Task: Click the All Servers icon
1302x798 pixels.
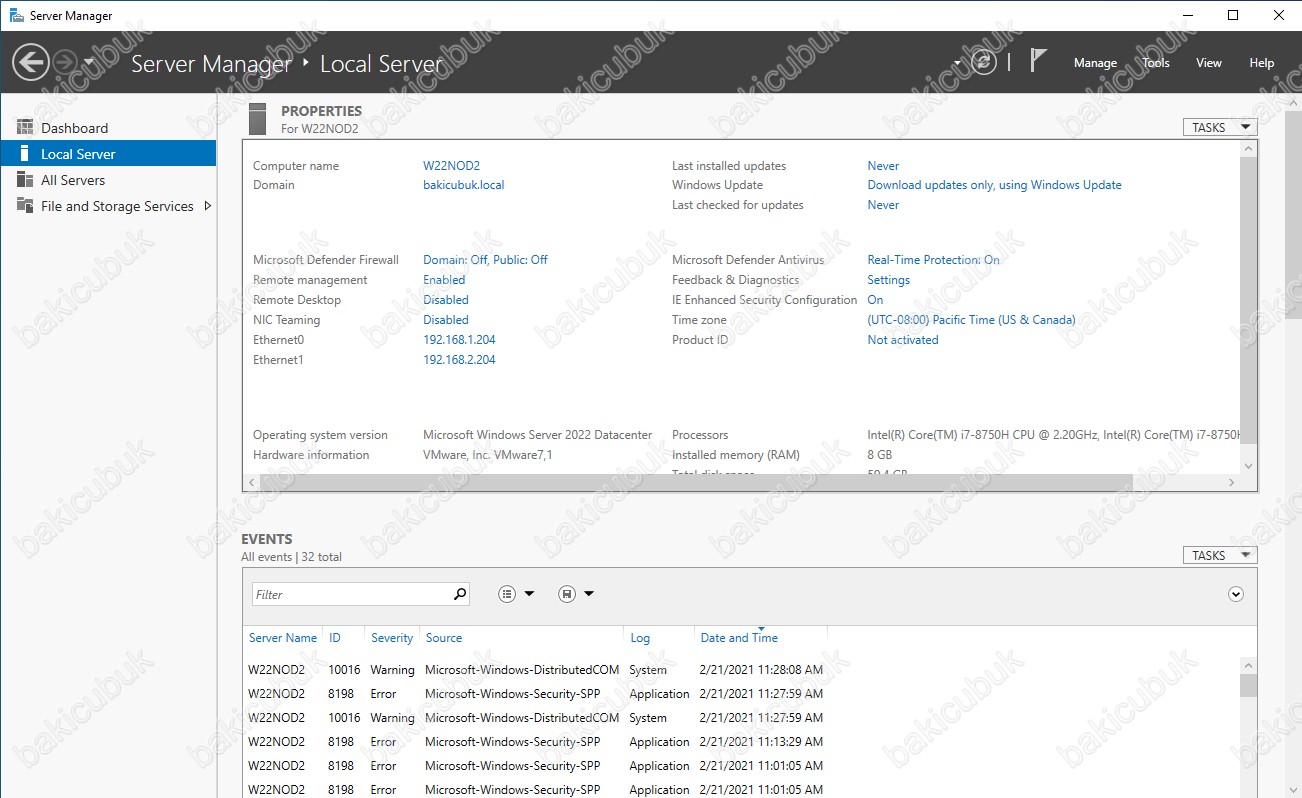Action: [24, 179]
